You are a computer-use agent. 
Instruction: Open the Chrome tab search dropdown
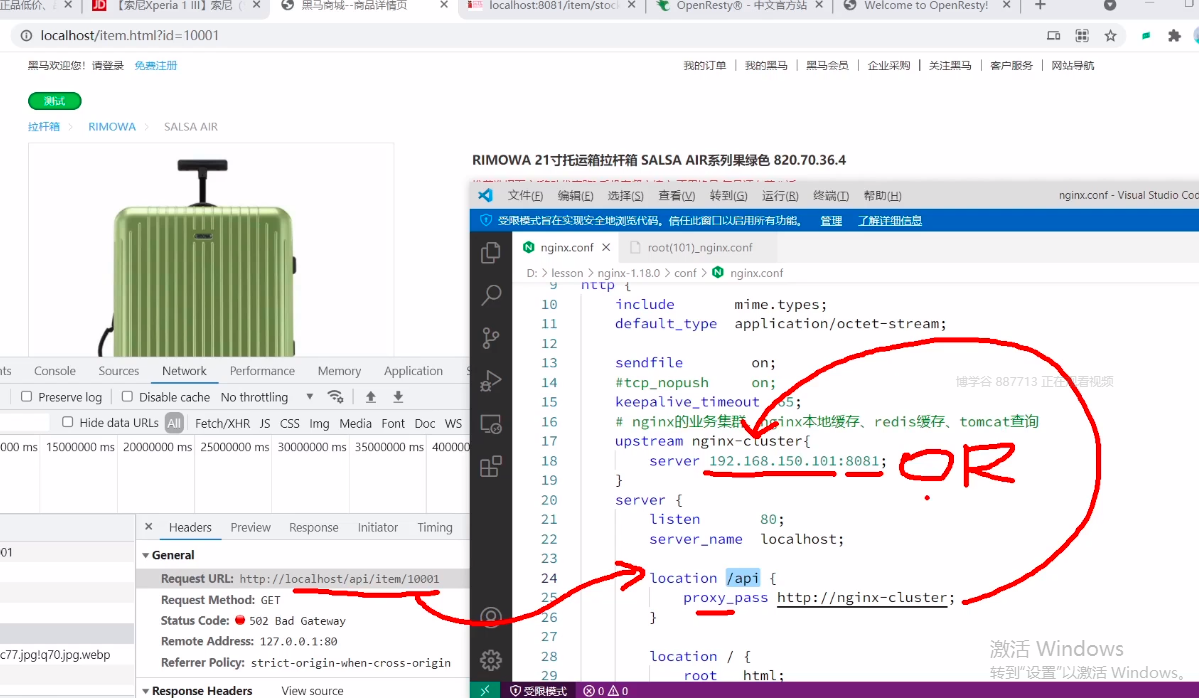point(1110,5)
